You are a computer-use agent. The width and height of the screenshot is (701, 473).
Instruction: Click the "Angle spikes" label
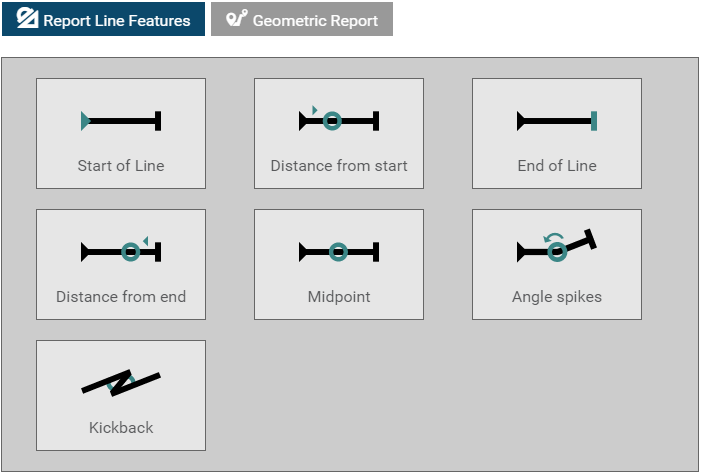[557, 297]
